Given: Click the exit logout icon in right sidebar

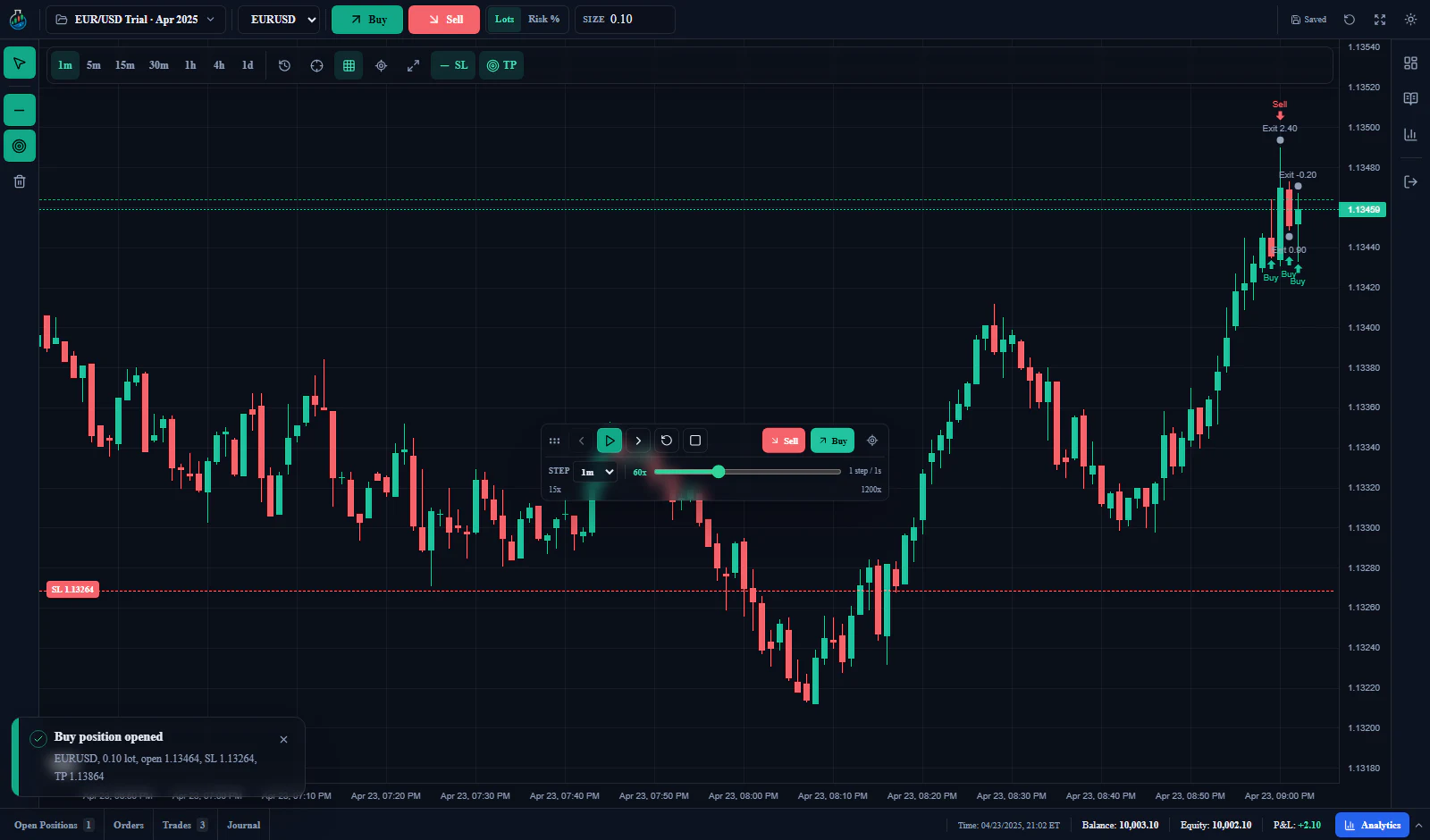Looking at the screenshot, I should [1410, 181].
